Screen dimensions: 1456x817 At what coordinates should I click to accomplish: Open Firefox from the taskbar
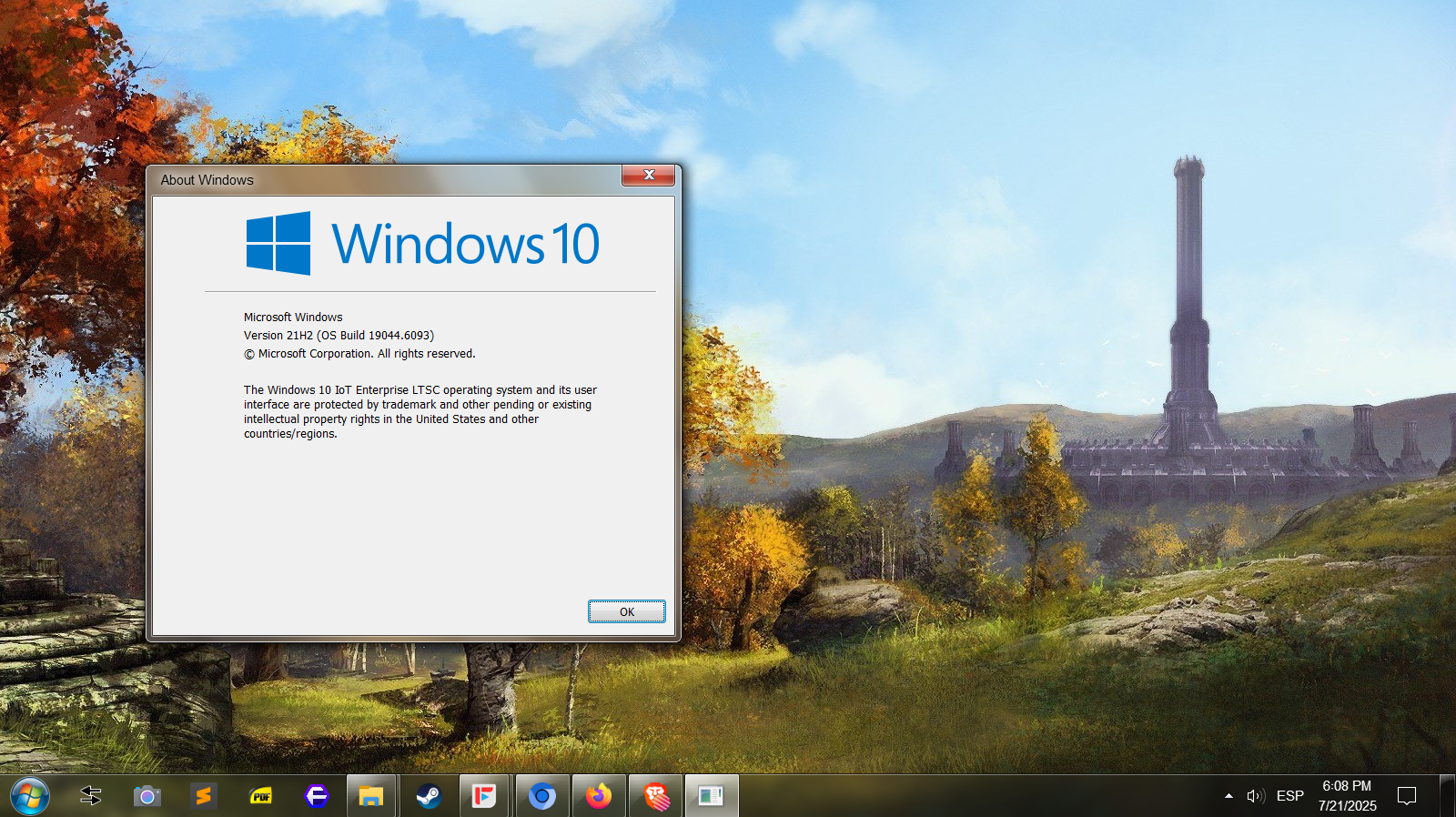tap(598, 796)
